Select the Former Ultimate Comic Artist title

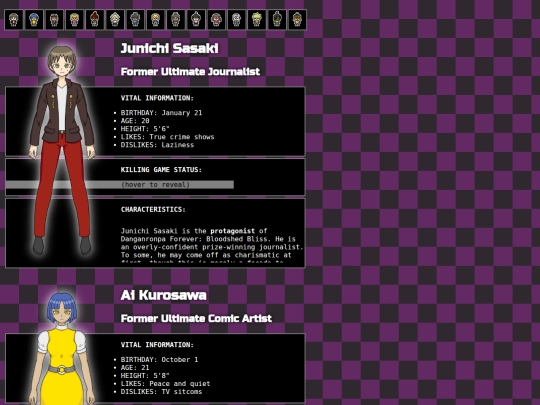point(196,318)
